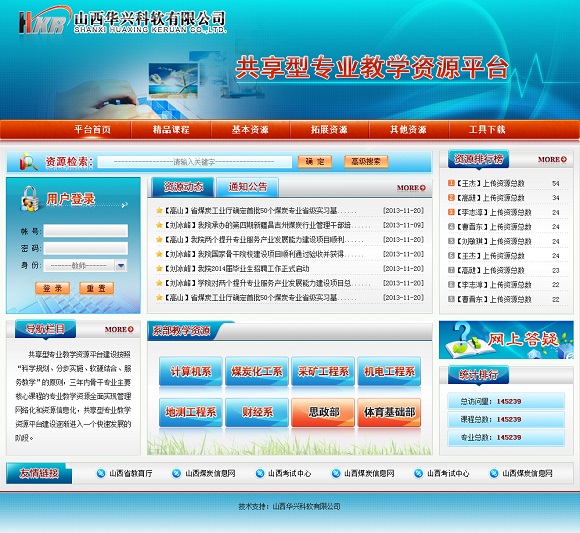This screenshot has height=533, width=580.
Task: Switch to the 通知公告 tab
Action: click(247, 187)
